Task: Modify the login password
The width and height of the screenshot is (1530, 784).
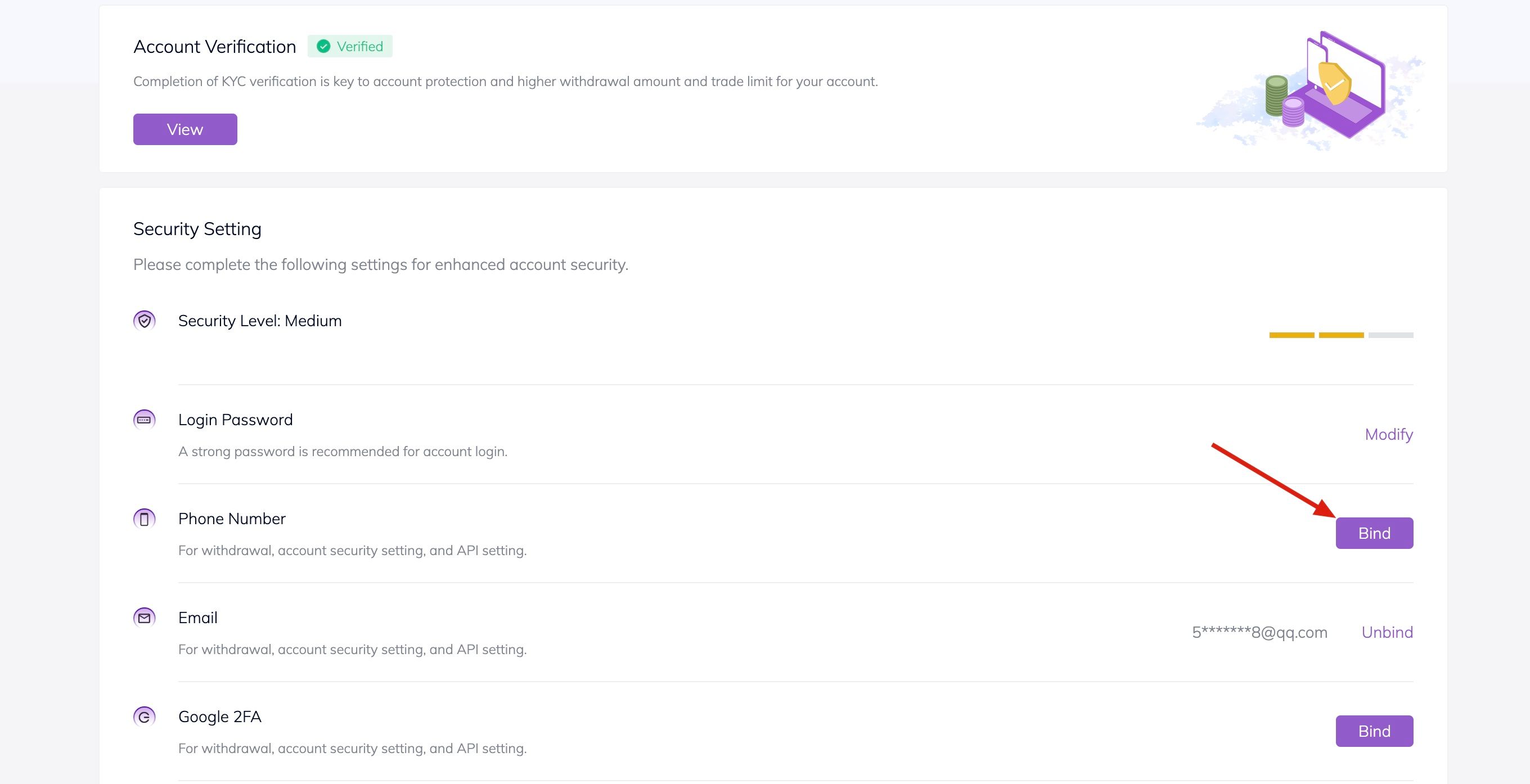Action: click(x=1389, y=434)
